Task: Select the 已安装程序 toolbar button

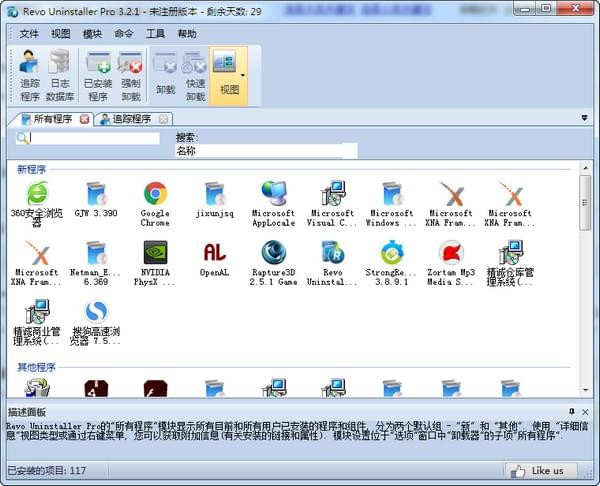Action: pos(98,76)
